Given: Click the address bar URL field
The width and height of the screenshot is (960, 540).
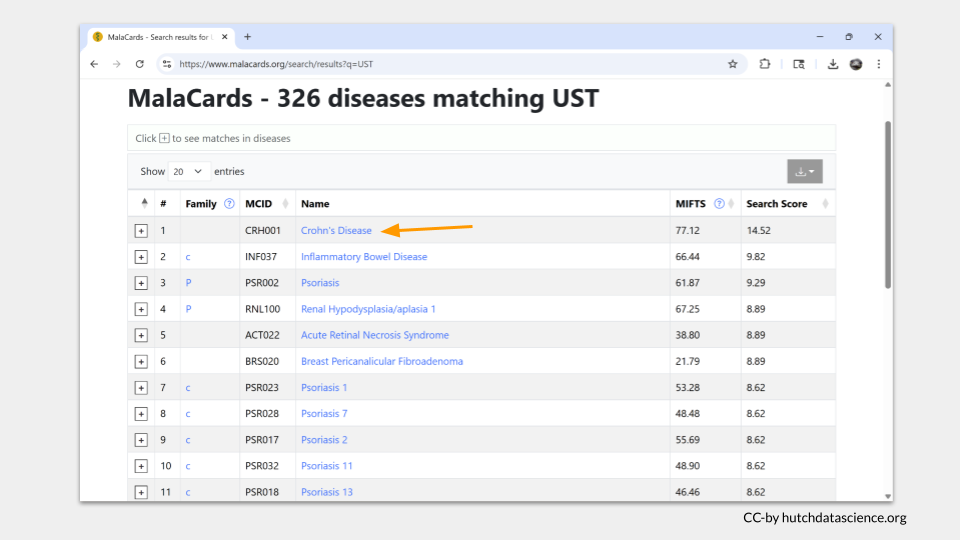Looking at the screenshot, I should 450,64.
